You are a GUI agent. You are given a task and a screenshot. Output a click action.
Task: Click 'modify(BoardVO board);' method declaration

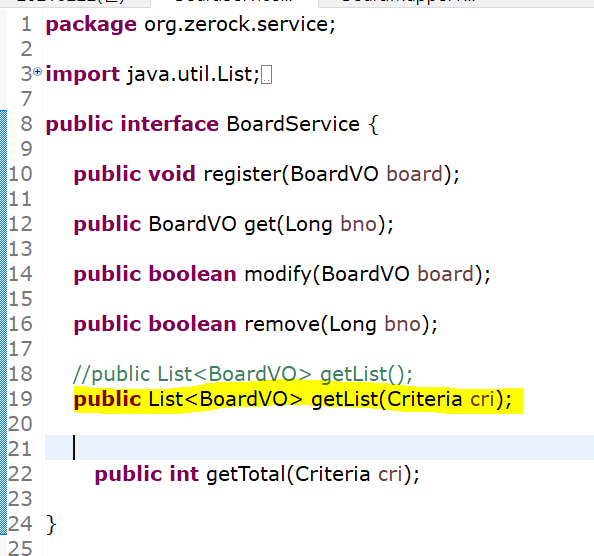(367, 274)
